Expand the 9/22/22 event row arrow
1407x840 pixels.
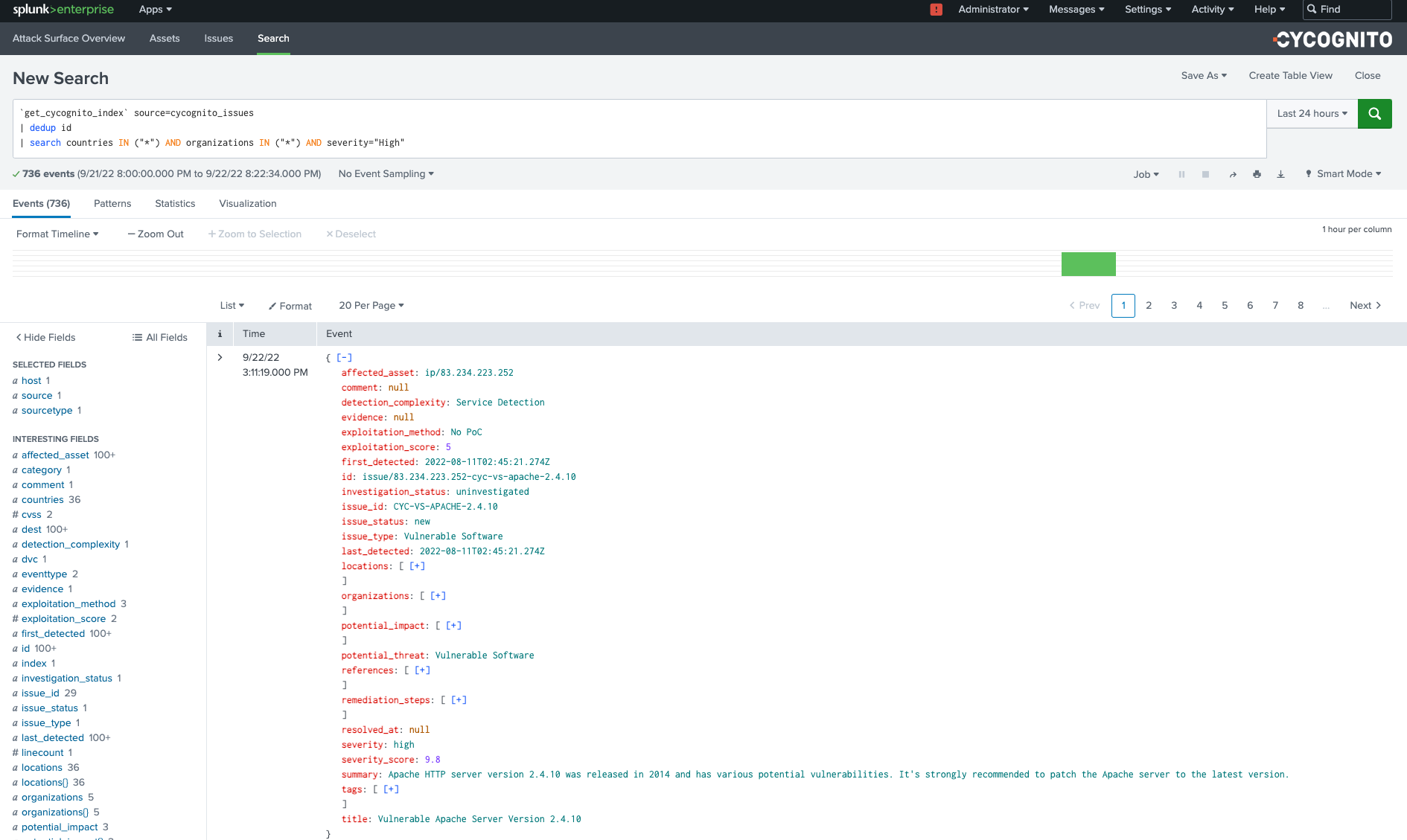click(x=220, y=357)
